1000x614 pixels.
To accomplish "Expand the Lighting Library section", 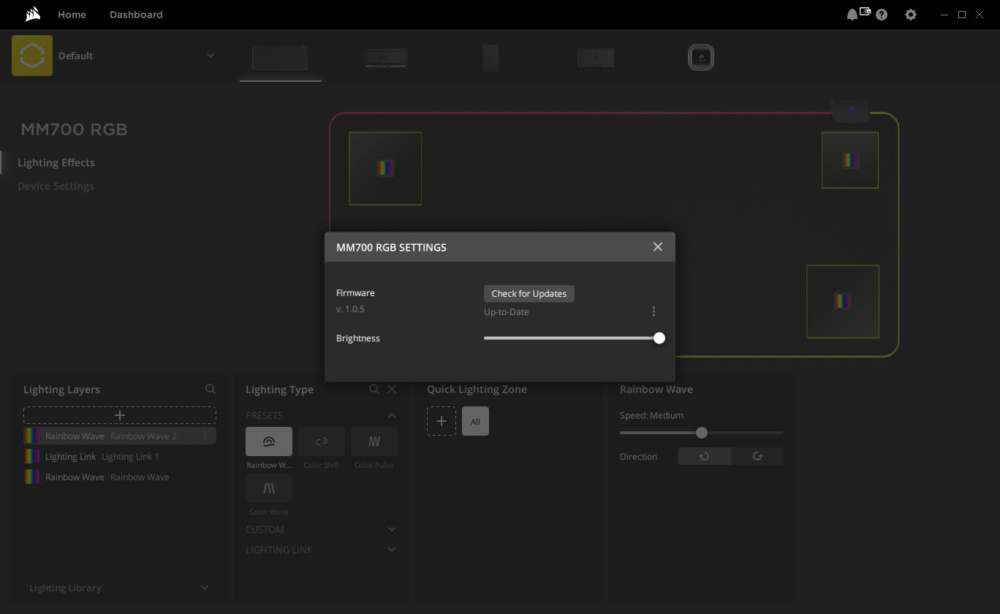I will point(119,588).
